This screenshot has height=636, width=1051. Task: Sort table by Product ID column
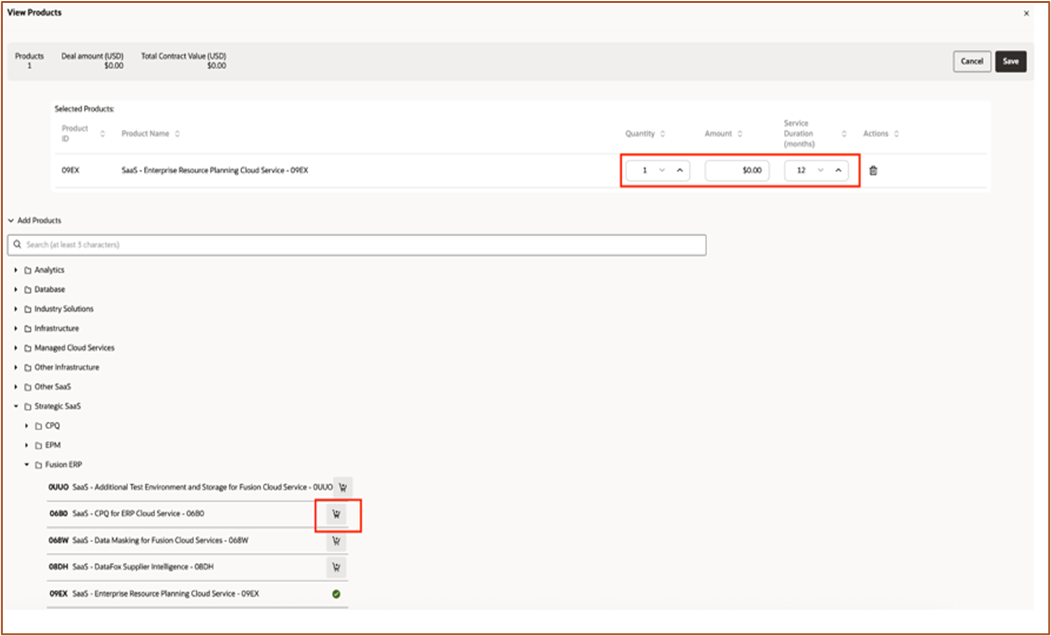coord(103,134)
